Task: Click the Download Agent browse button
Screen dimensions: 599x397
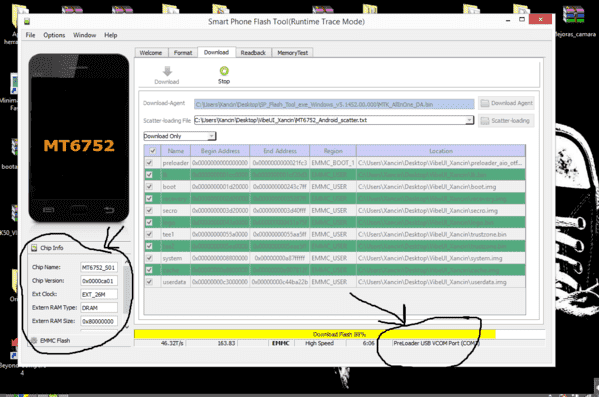Action: tap(506, 103)
